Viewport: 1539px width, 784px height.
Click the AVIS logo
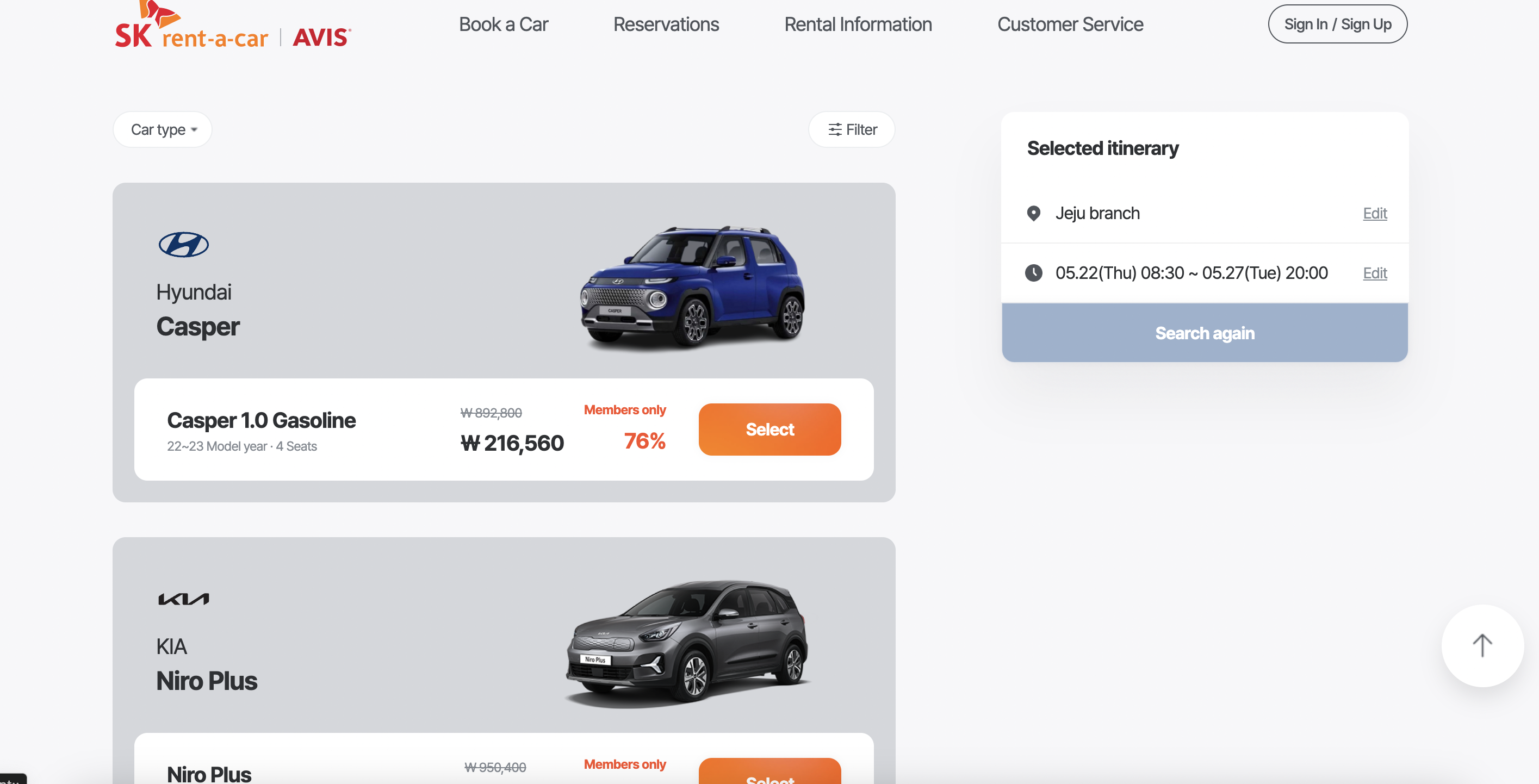321,37
